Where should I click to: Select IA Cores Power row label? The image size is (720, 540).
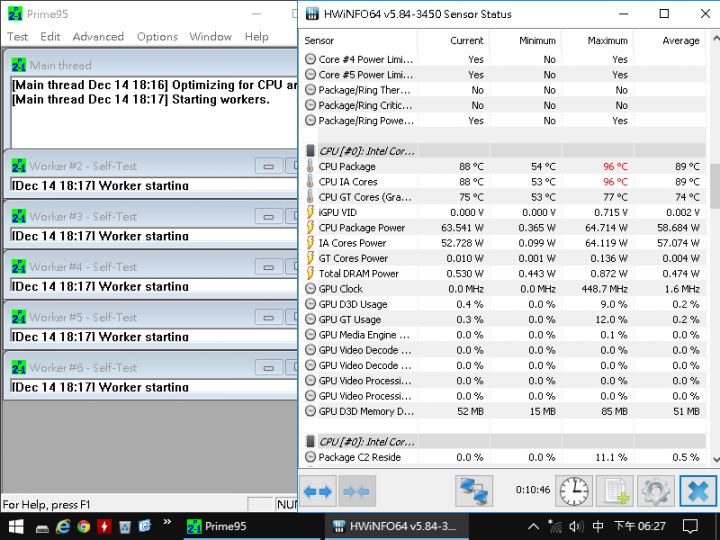click(x=352, y=243)
